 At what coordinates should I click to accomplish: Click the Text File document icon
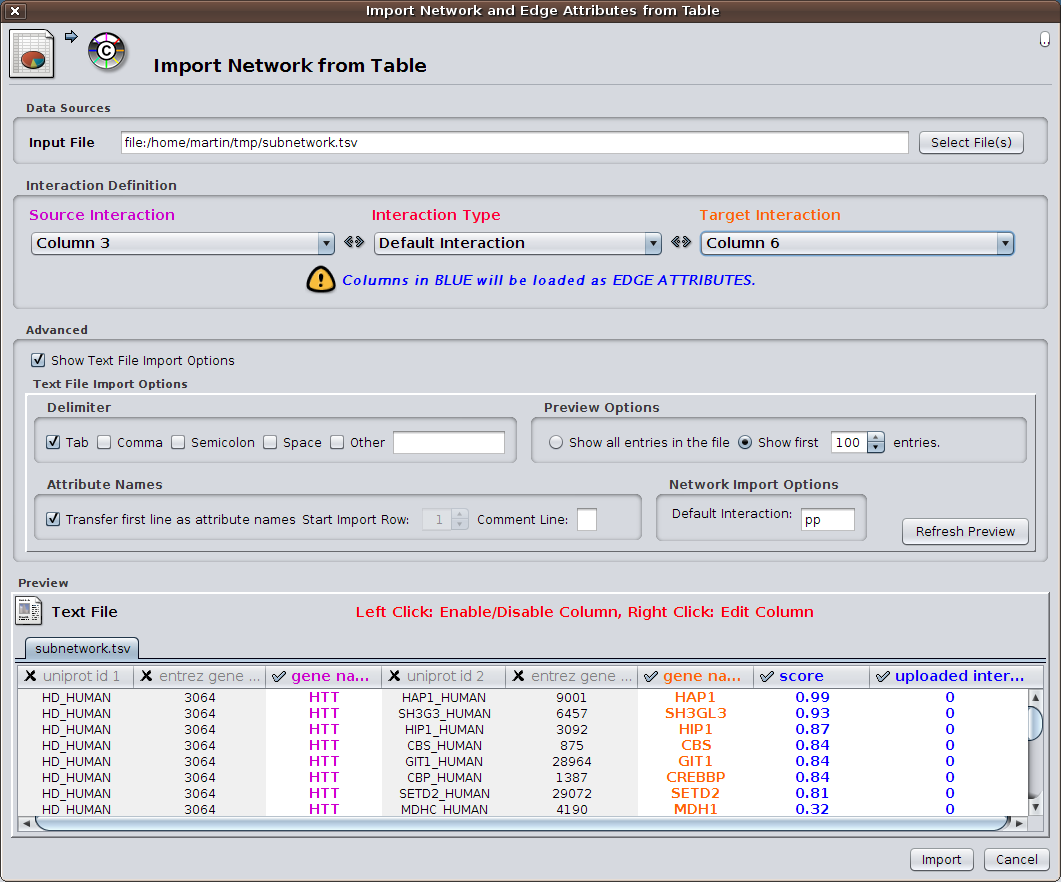[x=28, y=611]
